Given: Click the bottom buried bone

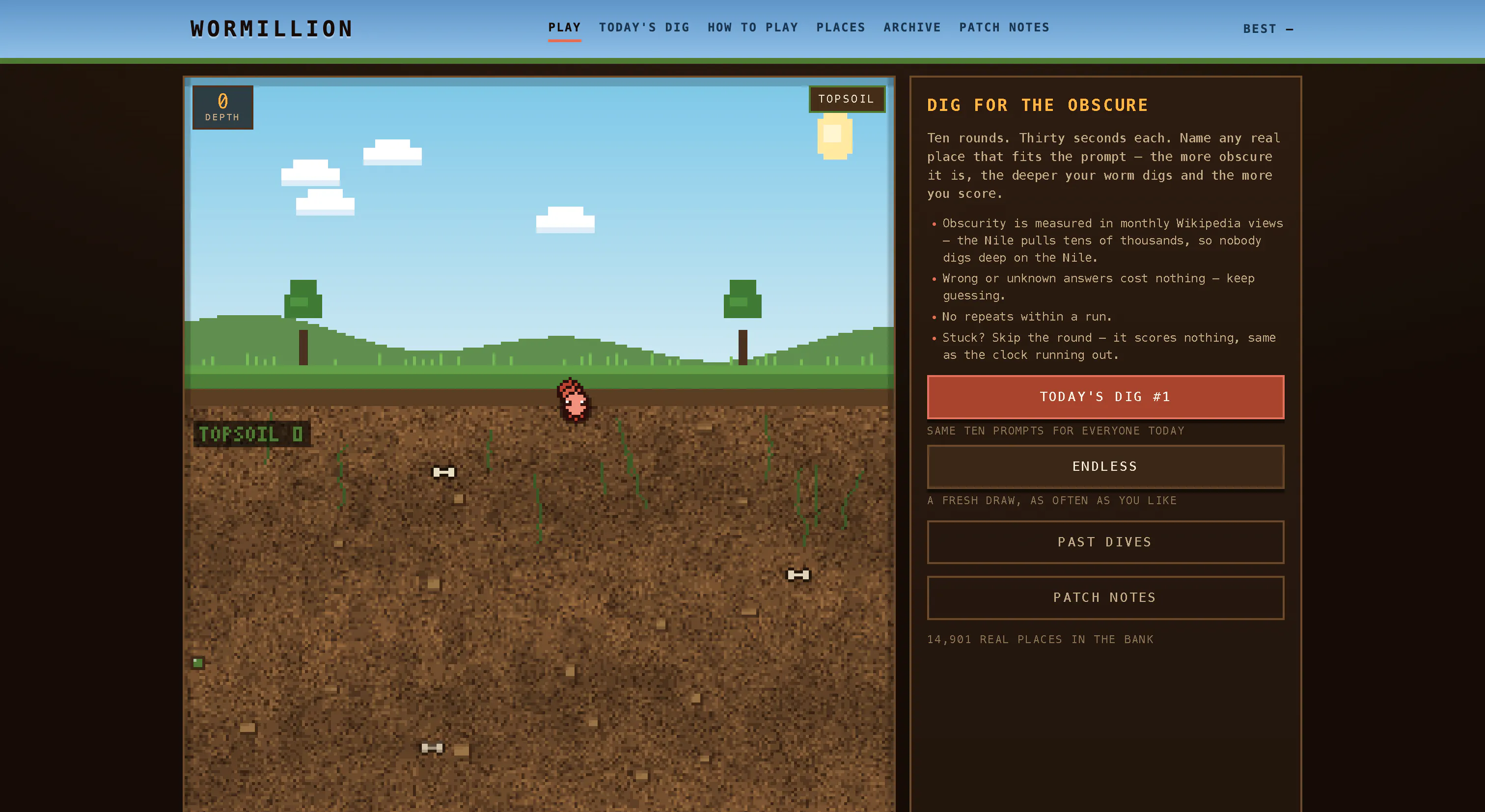Looking at the screenshot, I should pos(432,748).
